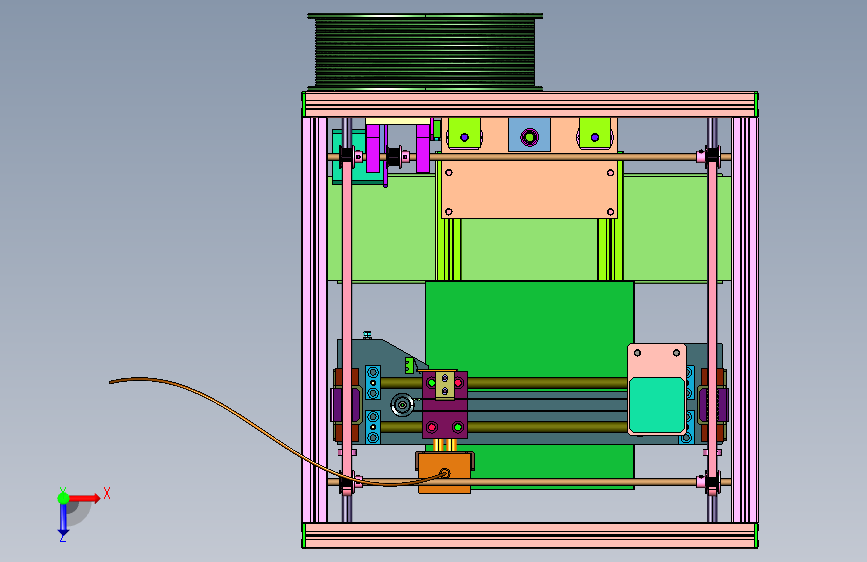The image size is (867, 562).
Task: Pick the small green connector on gray plate
Action: pyautogui.click(x=409, y=365)
